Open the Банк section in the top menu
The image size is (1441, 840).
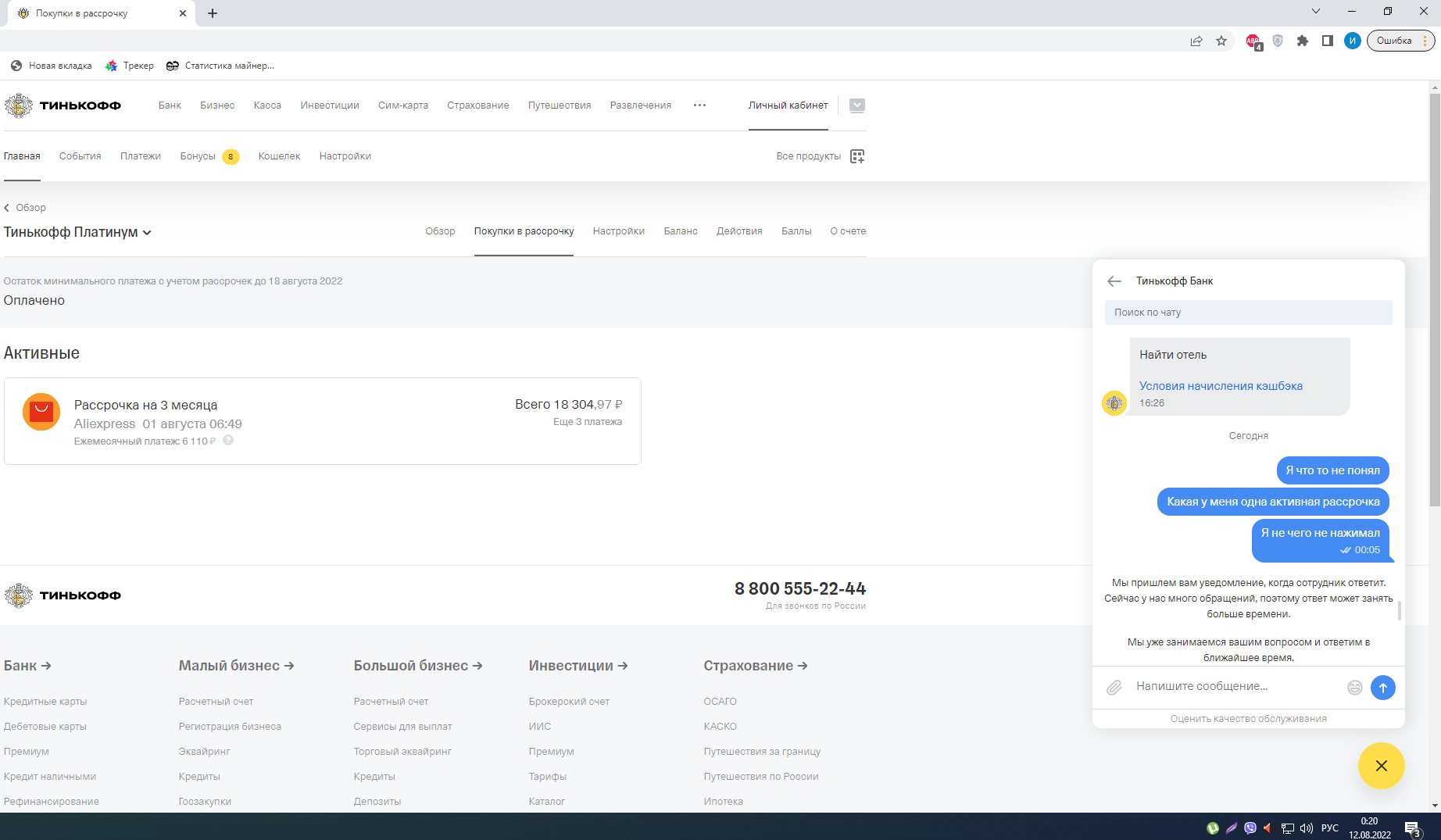click(x=170, y=105)
